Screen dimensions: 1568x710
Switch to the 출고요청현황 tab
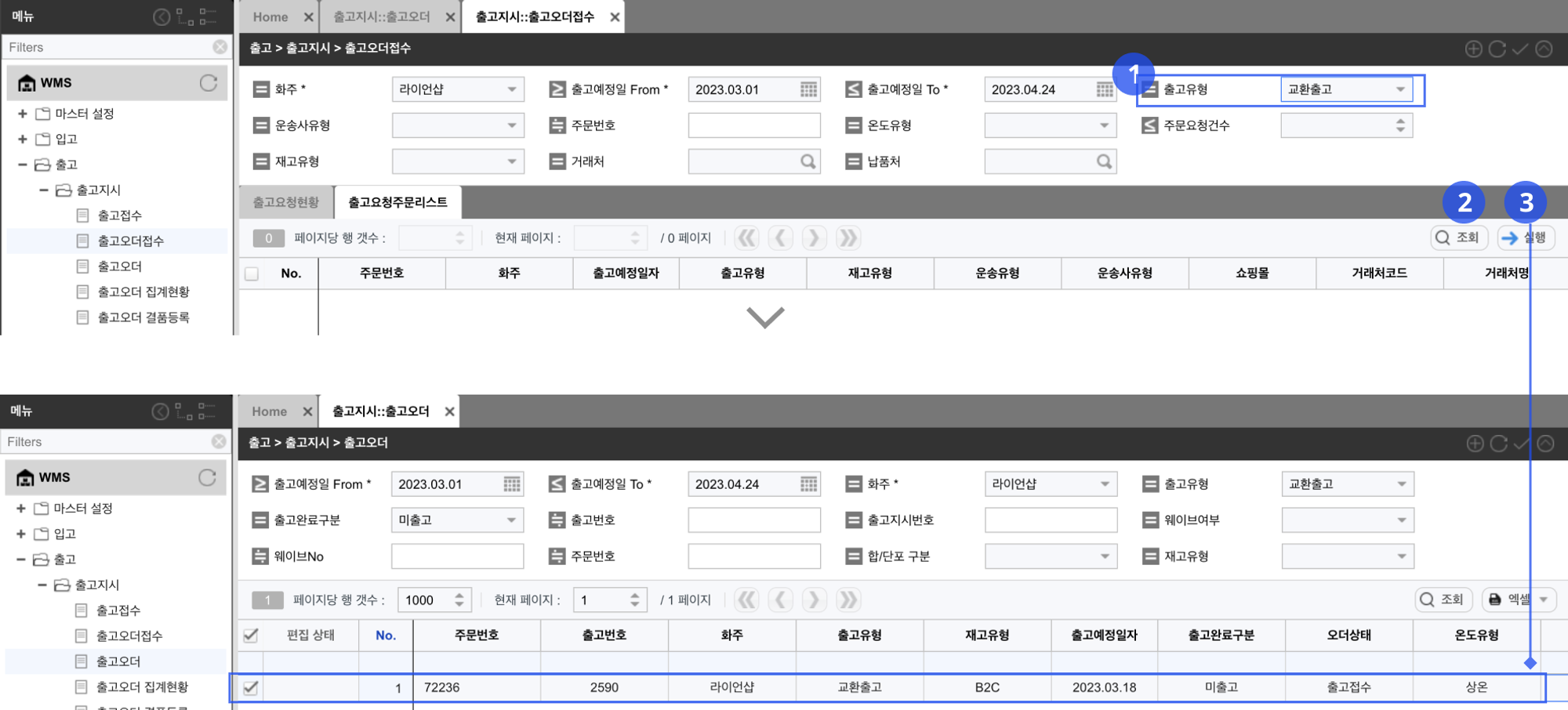(x=286, y=202)
